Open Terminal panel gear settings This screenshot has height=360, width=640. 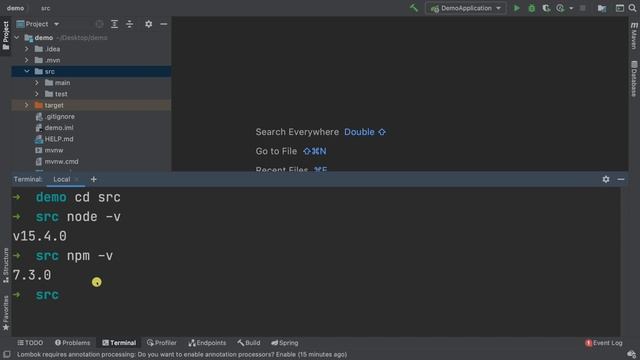[606, 179]
